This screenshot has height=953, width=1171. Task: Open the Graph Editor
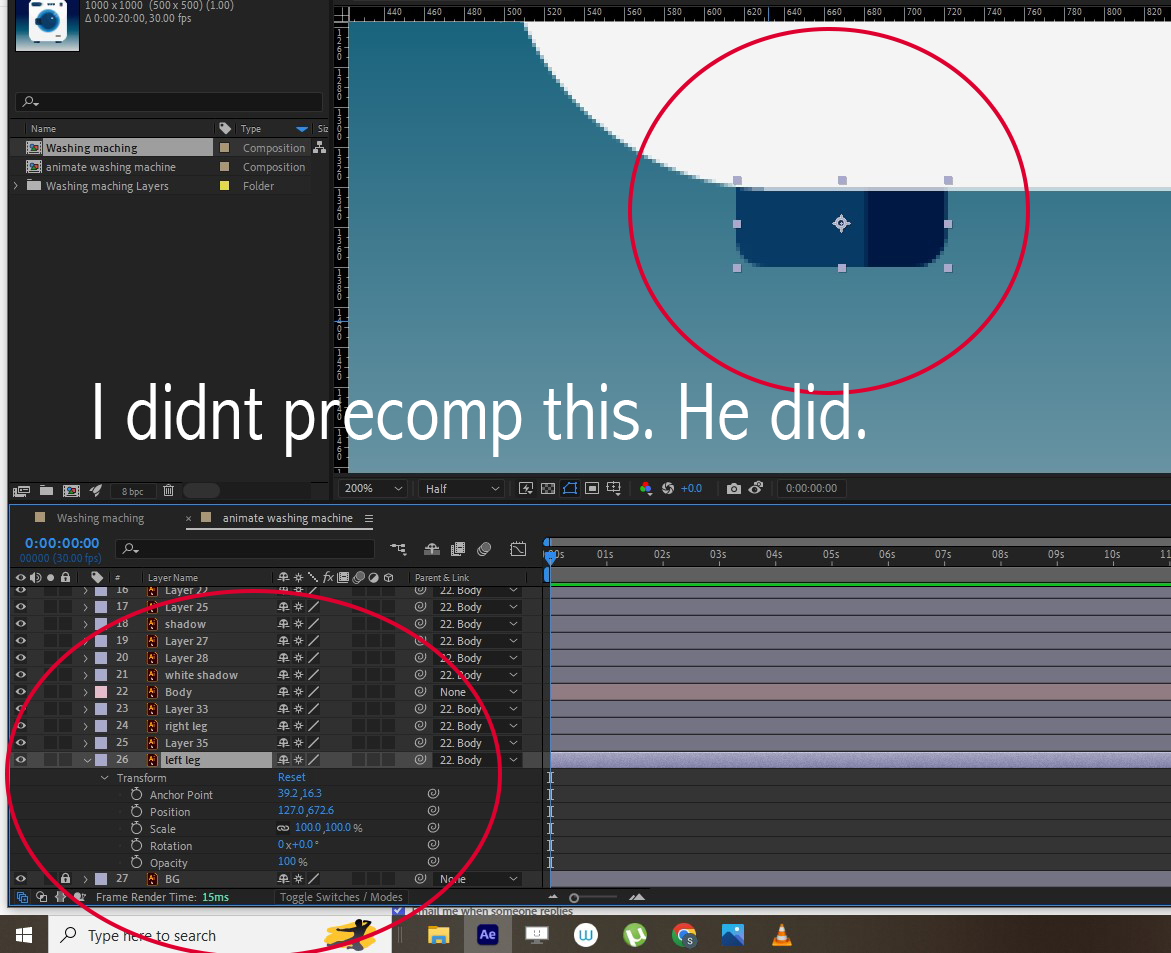pos(518,549)
